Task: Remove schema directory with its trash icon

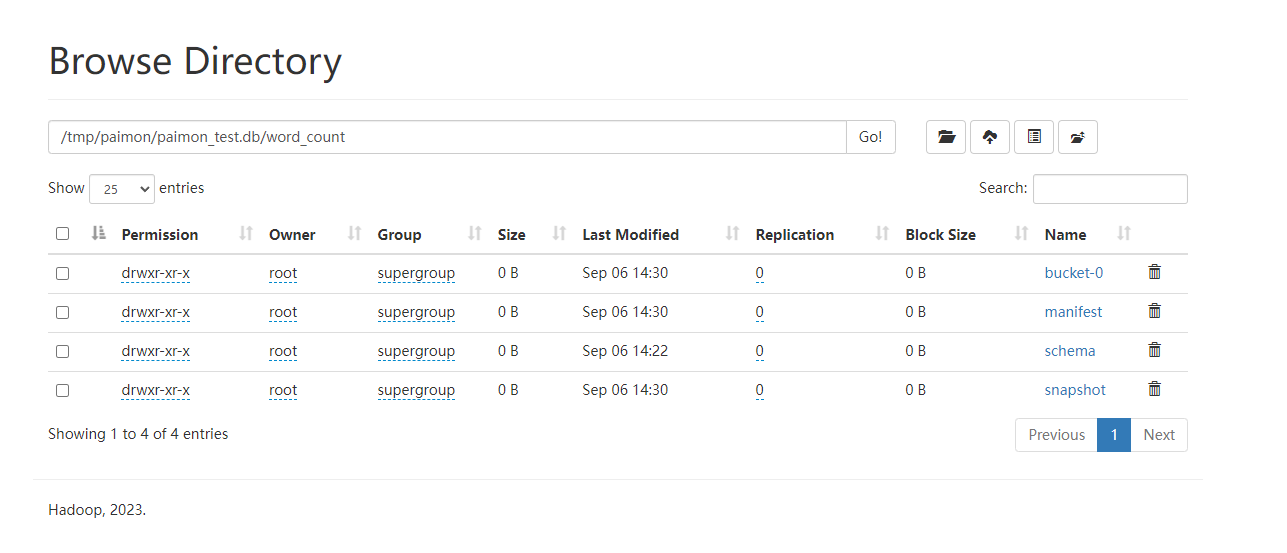Action: point(1154,350)
